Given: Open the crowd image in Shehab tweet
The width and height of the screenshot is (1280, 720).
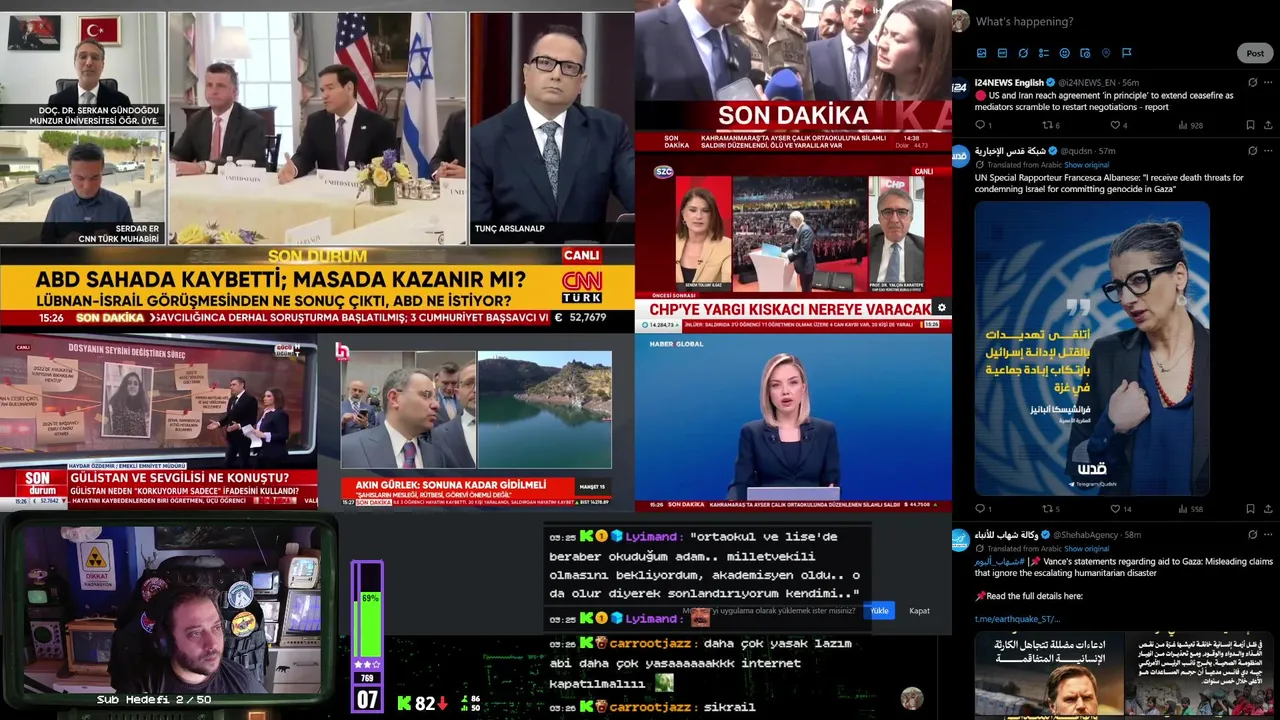Looking at the screenshot, I should tap(1199, 675).
